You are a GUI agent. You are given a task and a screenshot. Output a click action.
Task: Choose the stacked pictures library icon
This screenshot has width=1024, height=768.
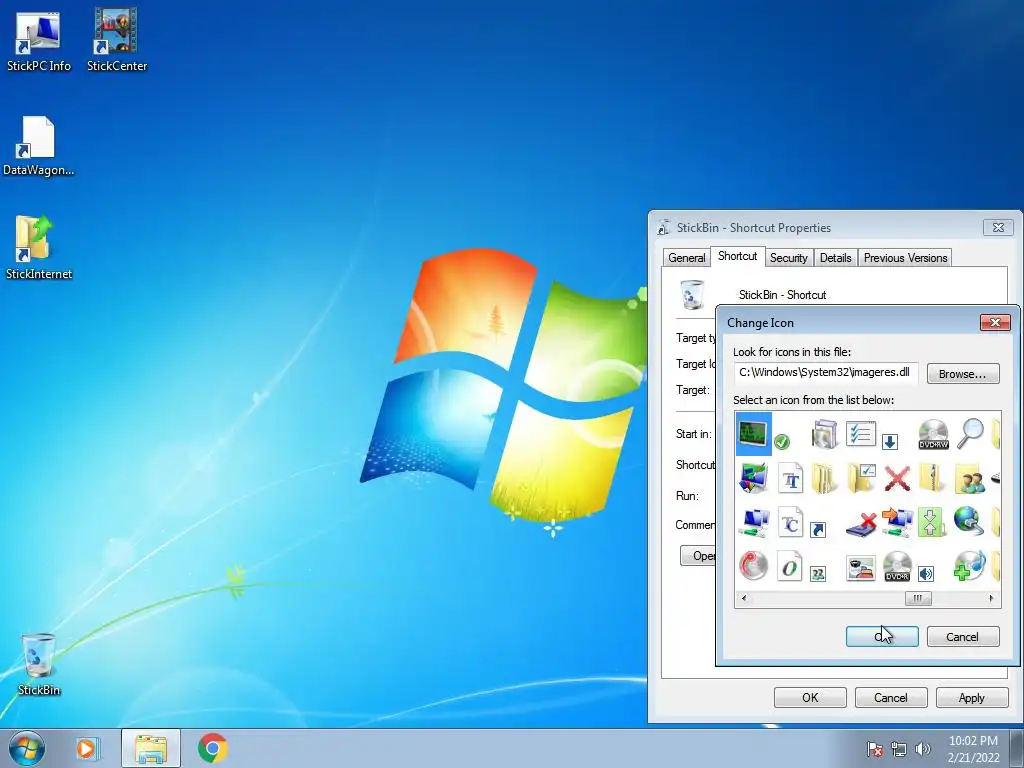pyautogui.click(x=824, y=434)
